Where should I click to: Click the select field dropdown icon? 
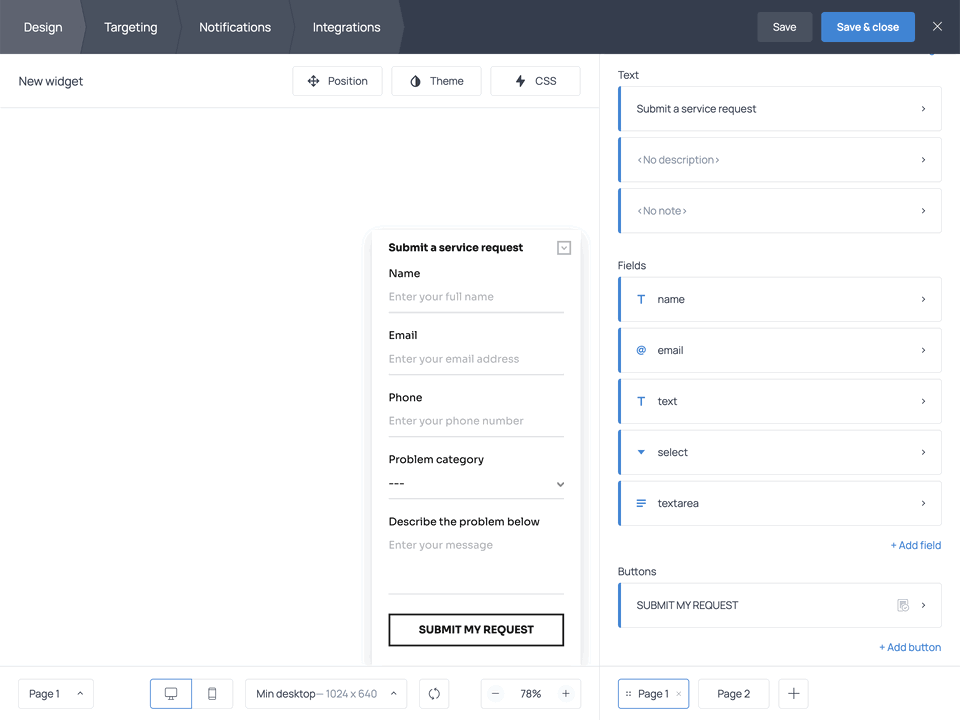click(x=640, y=452)
